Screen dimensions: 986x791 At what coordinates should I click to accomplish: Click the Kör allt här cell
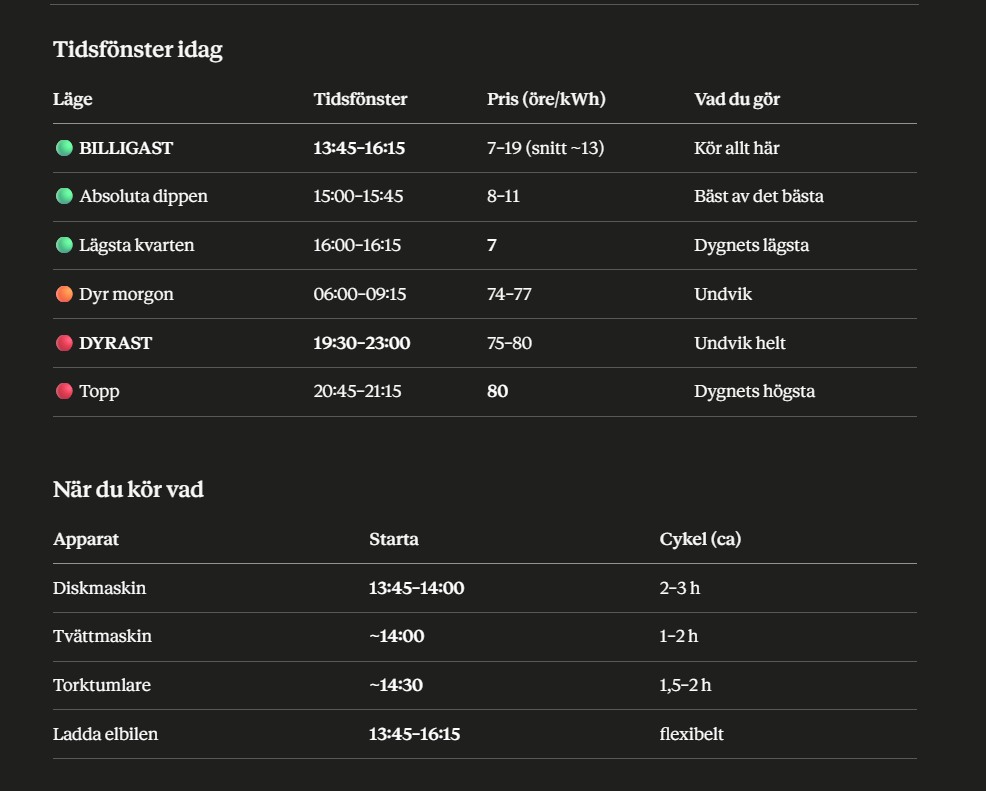pos(736,148)
